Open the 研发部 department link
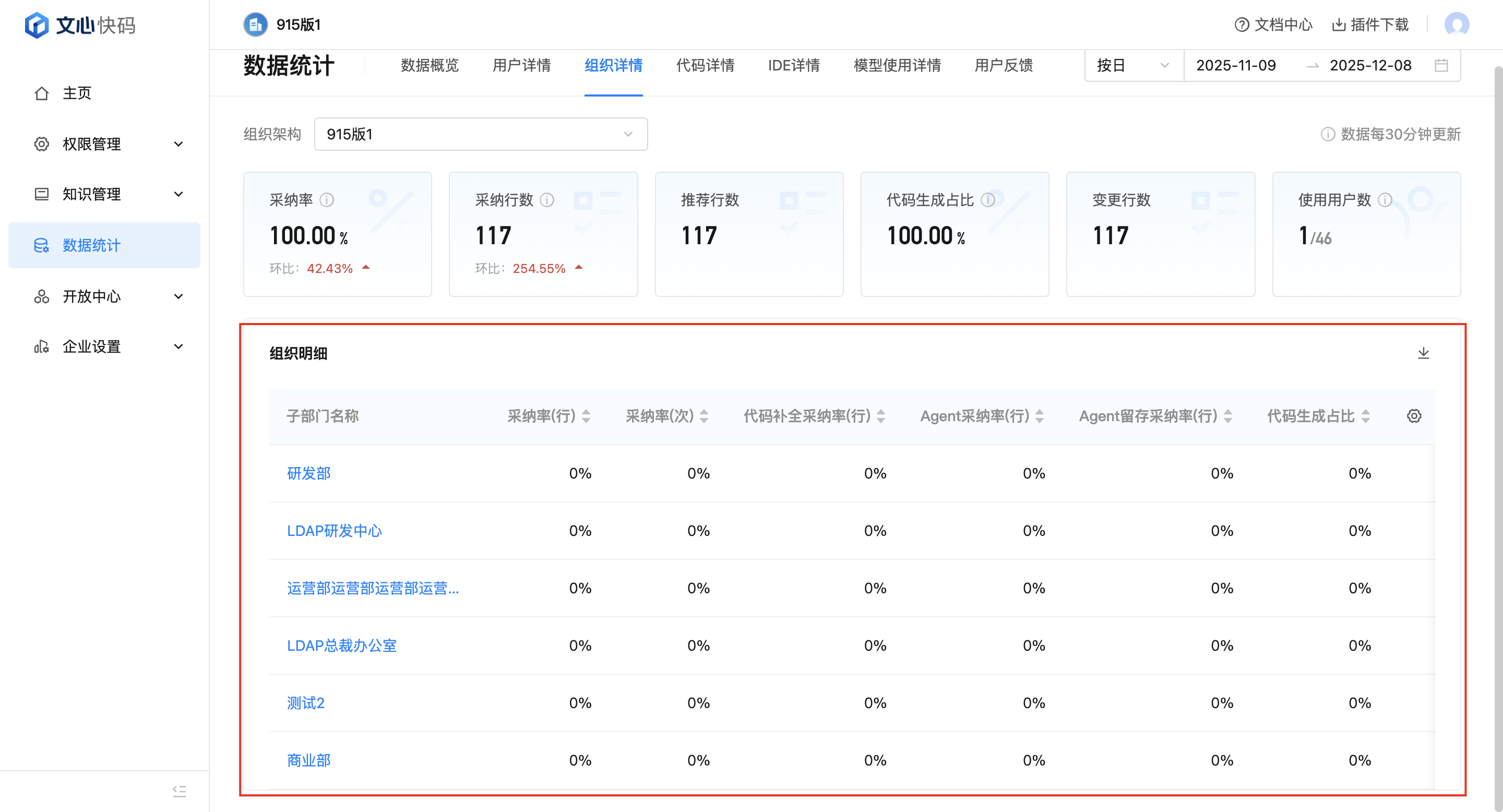The width and height of the screenshot is (1503, 812). pyautogui.click(x=308, y=473)
